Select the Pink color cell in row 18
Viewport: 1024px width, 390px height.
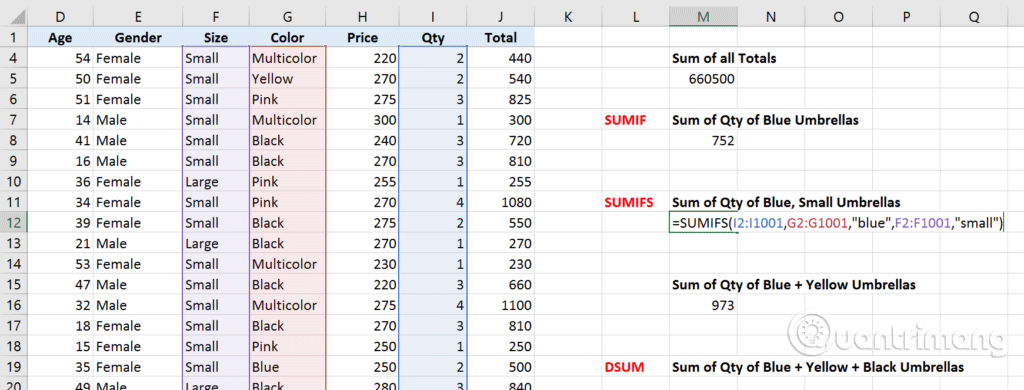coord(287,346)
